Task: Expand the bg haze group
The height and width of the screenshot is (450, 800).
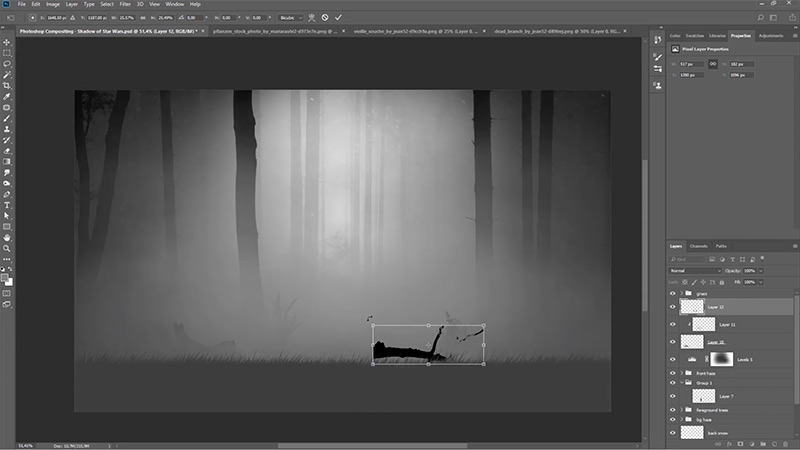Action: click(681, 419)
